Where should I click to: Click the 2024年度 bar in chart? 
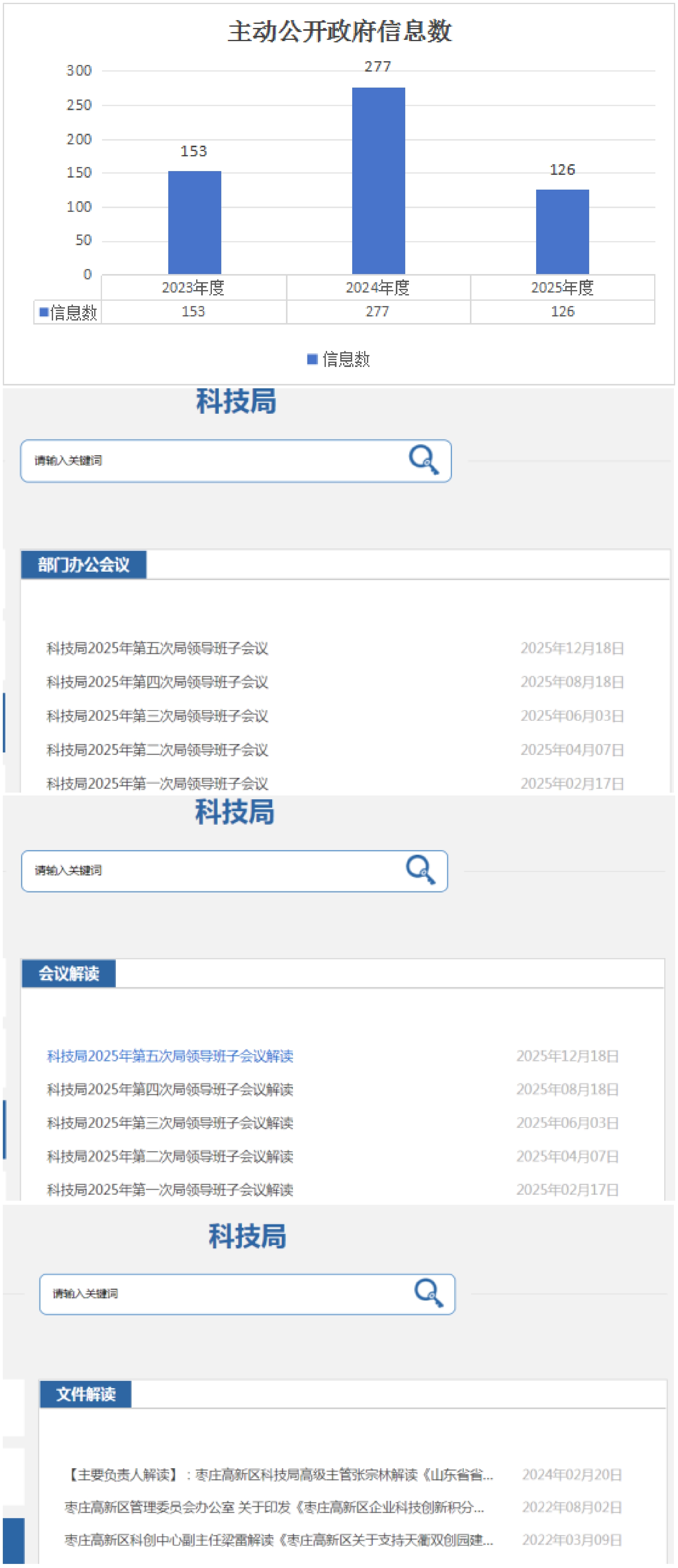click(x=378, y=181)
